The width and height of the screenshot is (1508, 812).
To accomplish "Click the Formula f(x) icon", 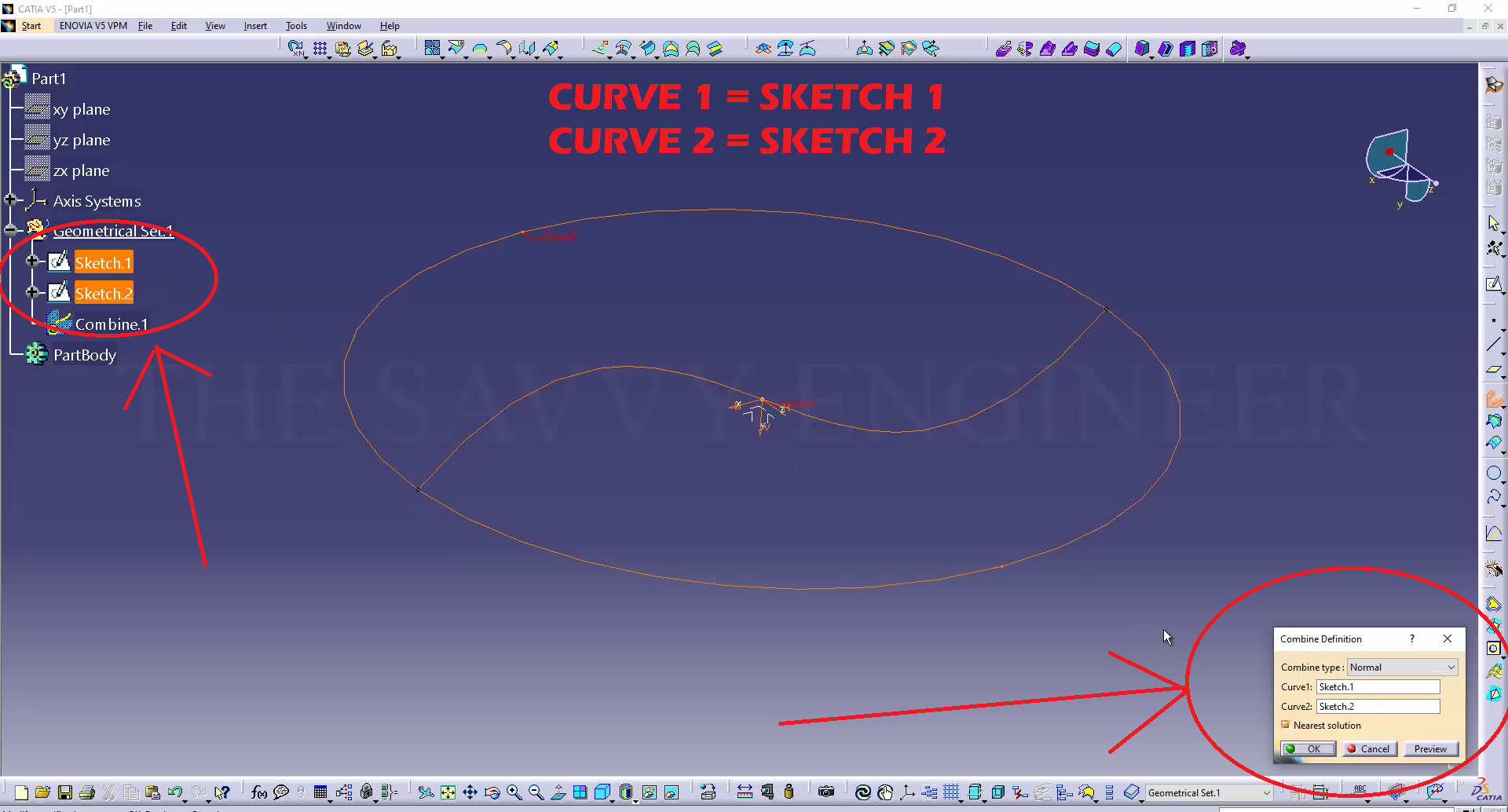I will pyautogui.click(x=258, y=792).
